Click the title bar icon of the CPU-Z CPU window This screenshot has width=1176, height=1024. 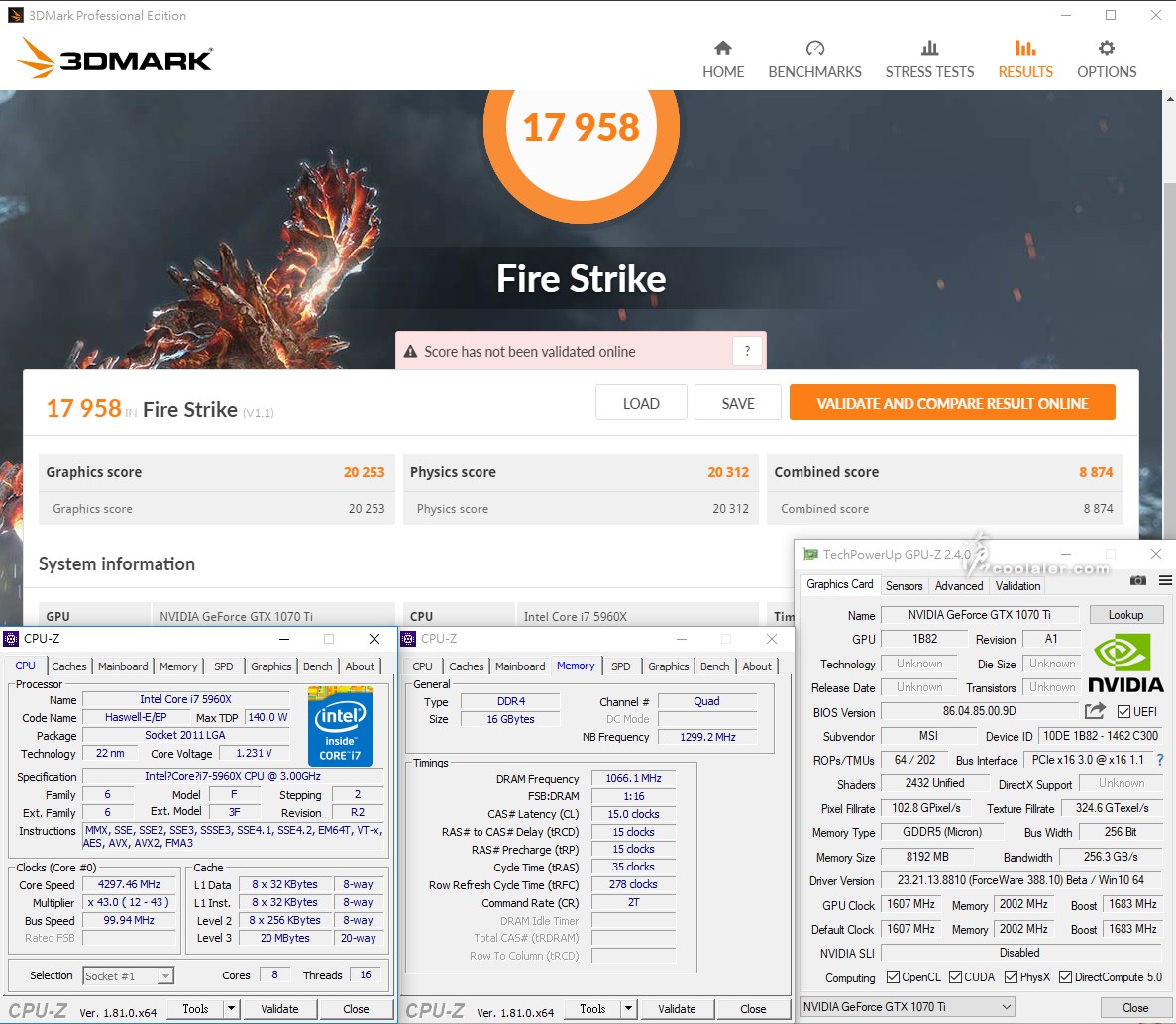11,639
